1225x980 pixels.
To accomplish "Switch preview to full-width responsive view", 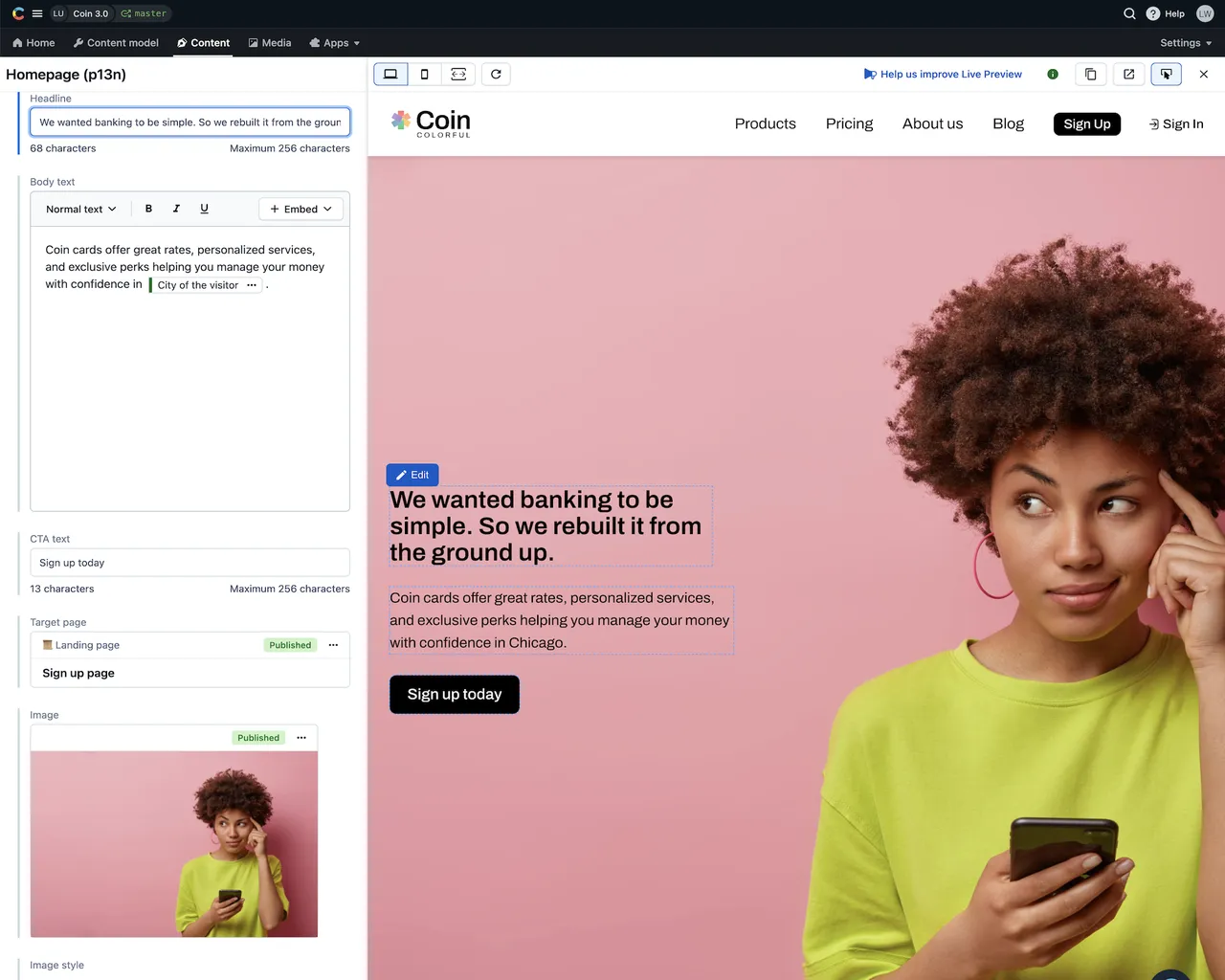I will tap(458, 75).
